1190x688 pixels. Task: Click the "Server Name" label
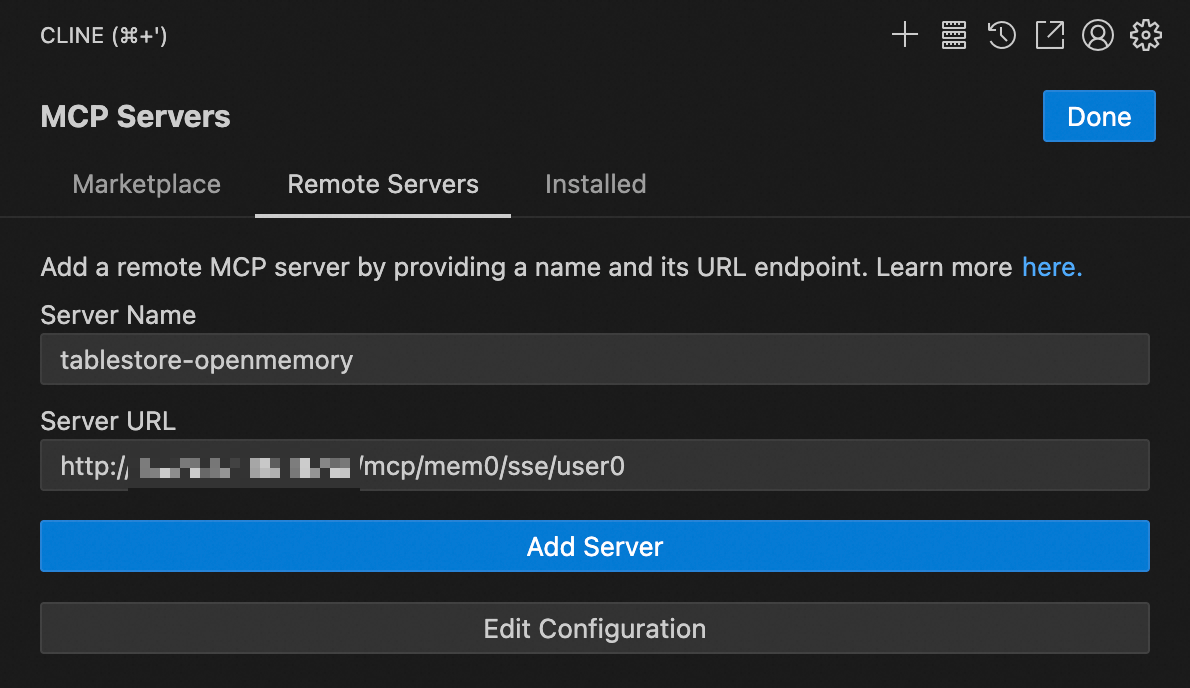tap(118, 315)
